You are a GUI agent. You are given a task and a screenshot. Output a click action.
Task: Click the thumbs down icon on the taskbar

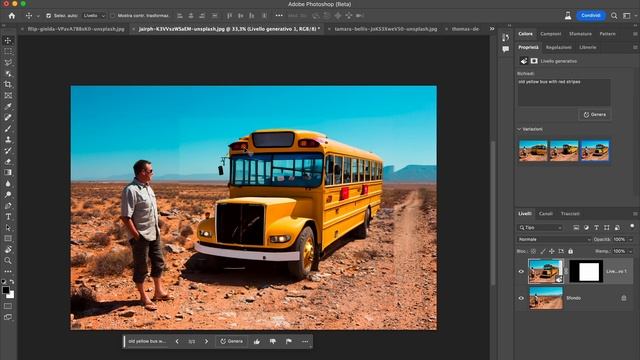tap(273, 341)
